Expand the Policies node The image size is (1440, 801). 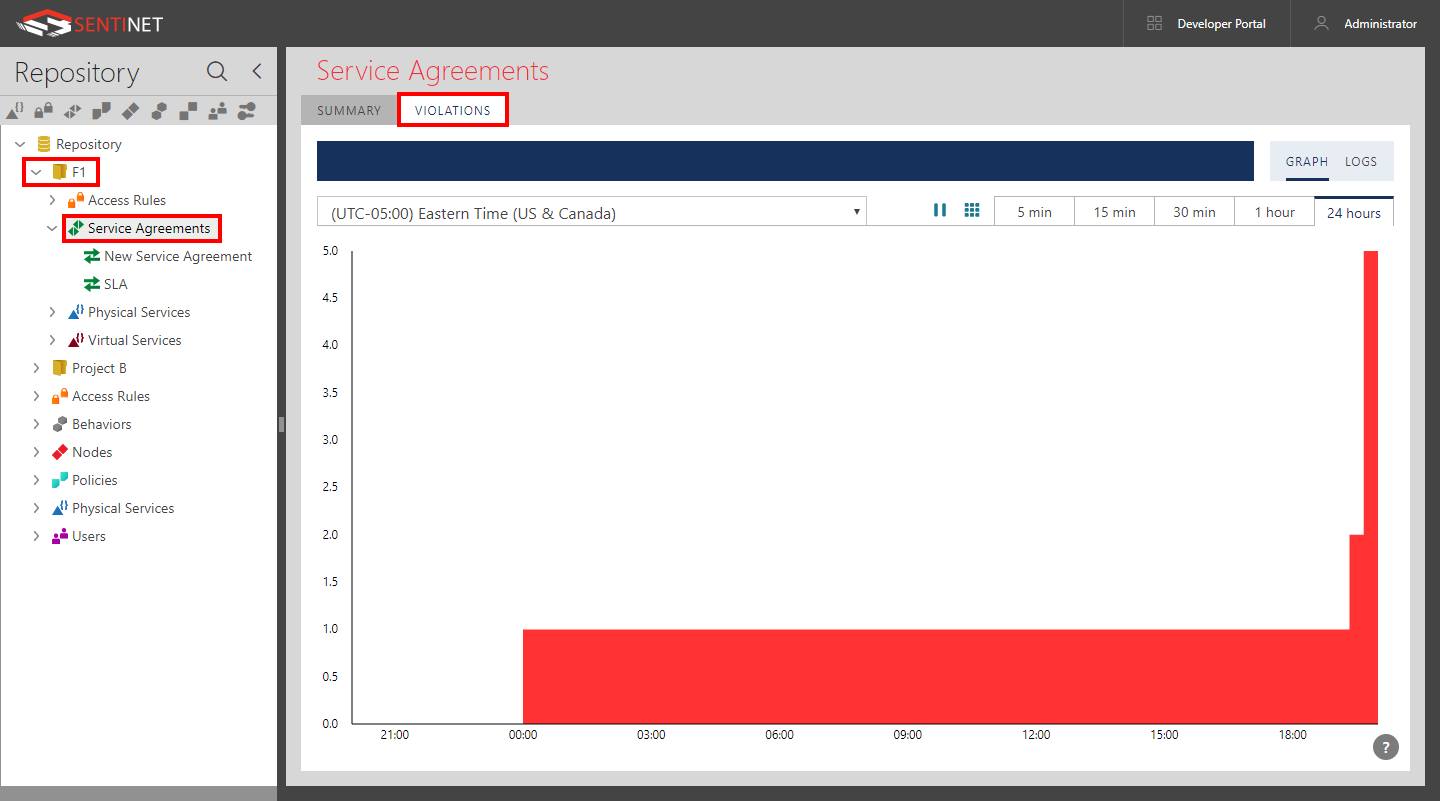point(36,480)
